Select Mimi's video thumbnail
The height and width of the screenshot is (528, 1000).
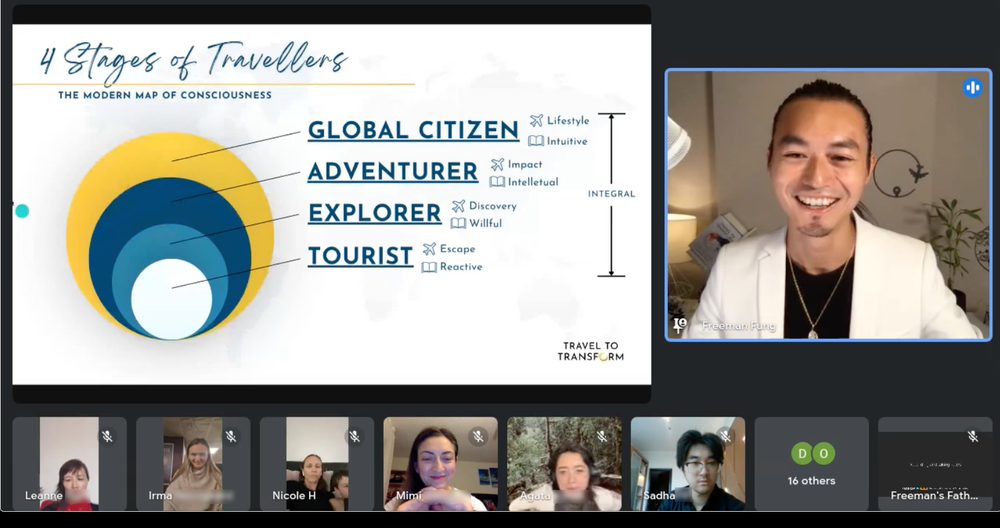click(440, 464)
